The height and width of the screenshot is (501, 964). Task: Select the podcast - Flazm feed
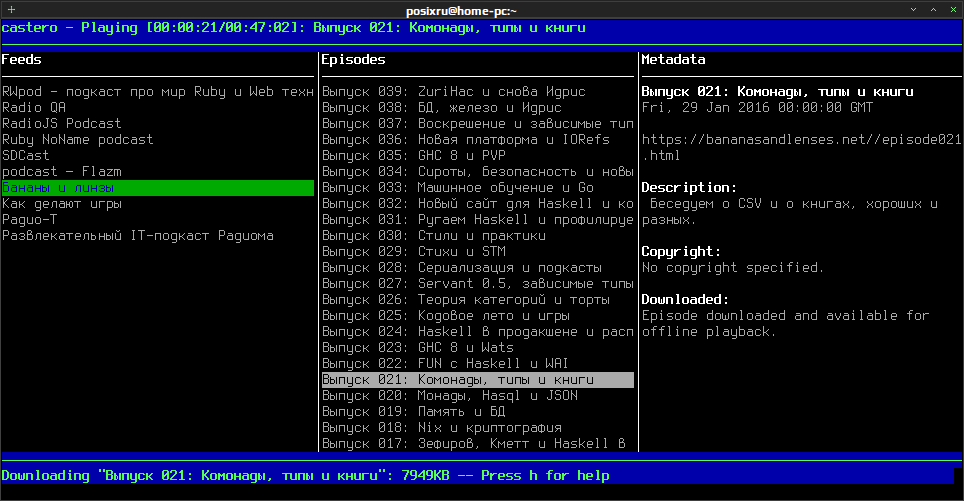pos(61,172)
